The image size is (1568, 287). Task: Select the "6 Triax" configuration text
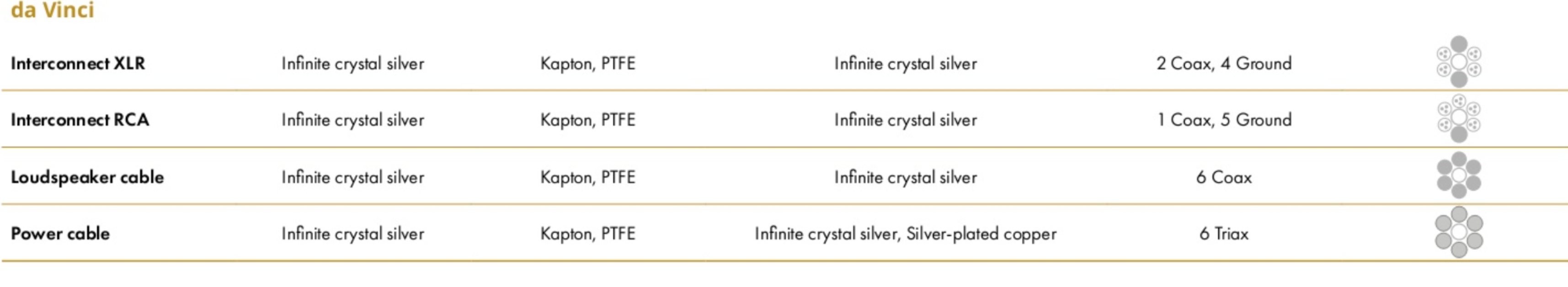coord(1223,234)
